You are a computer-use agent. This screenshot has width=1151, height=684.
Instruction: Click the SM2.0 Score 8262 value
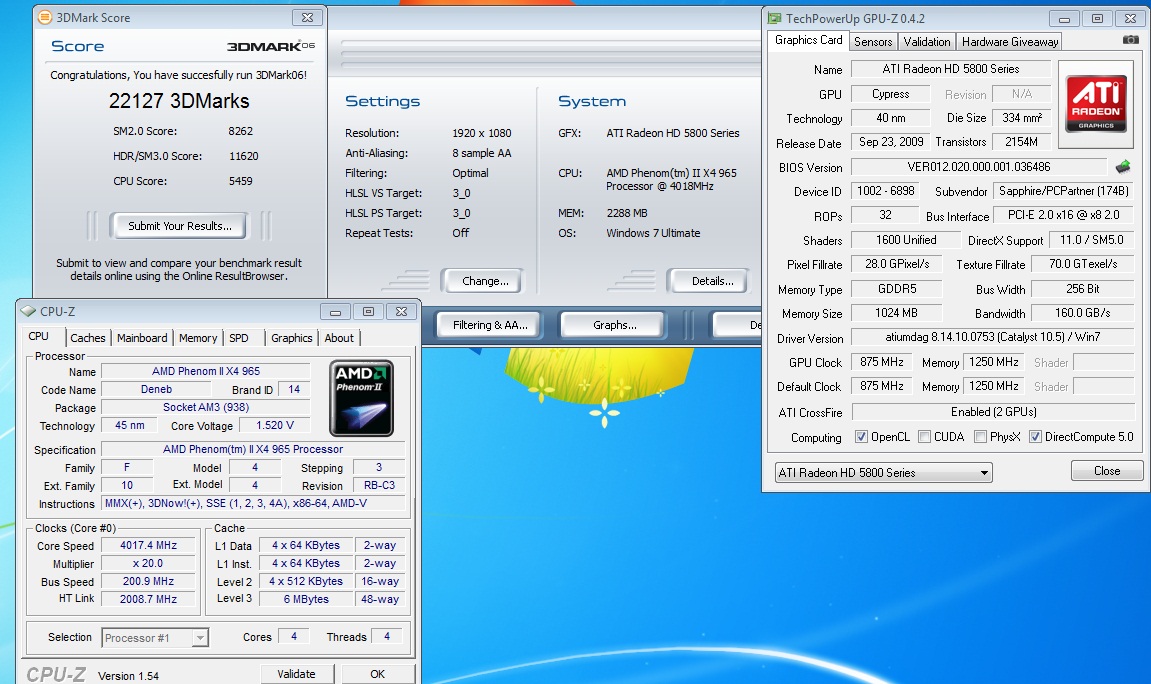241,131
